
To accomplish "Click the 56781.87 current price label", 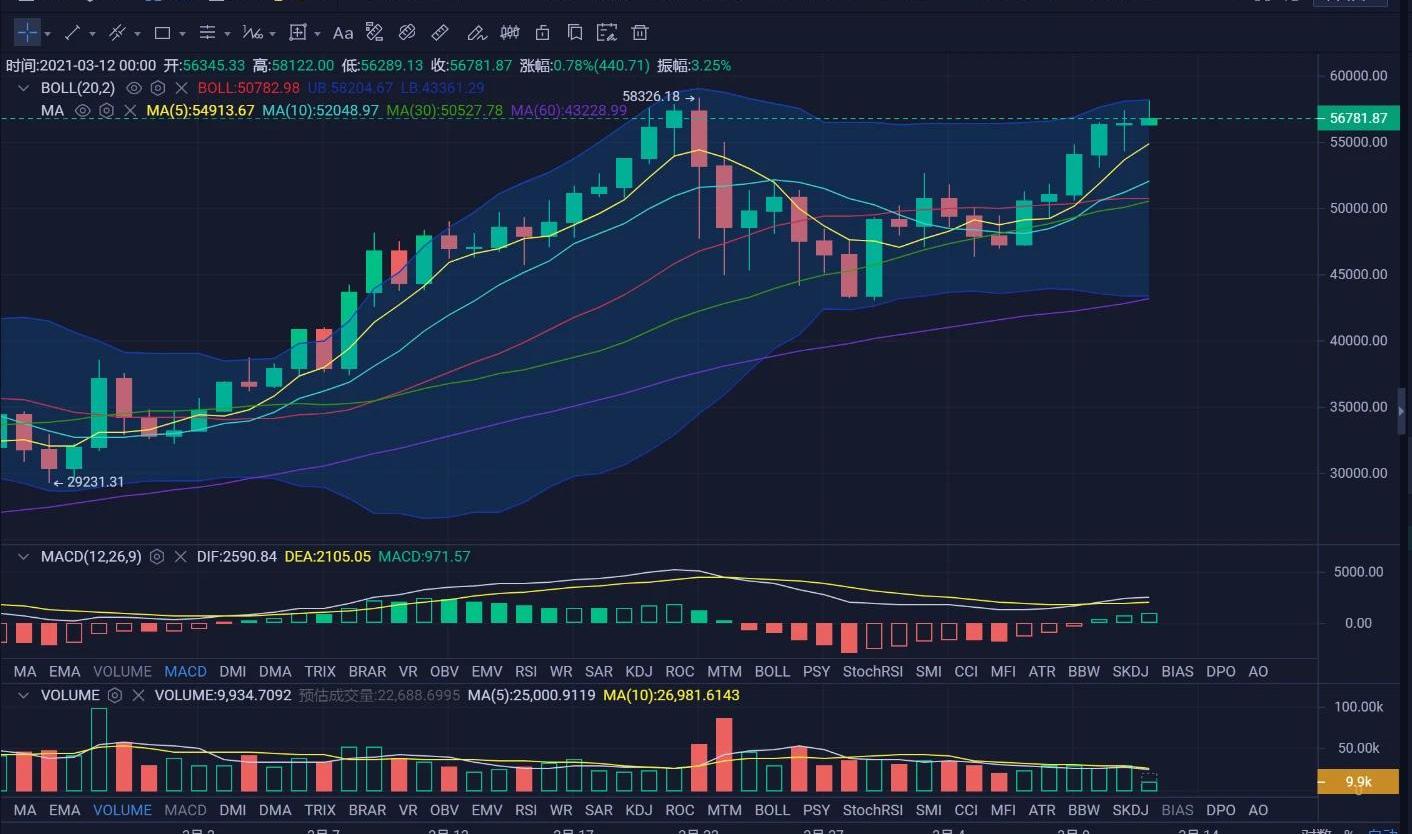I will coord(1357,118).
